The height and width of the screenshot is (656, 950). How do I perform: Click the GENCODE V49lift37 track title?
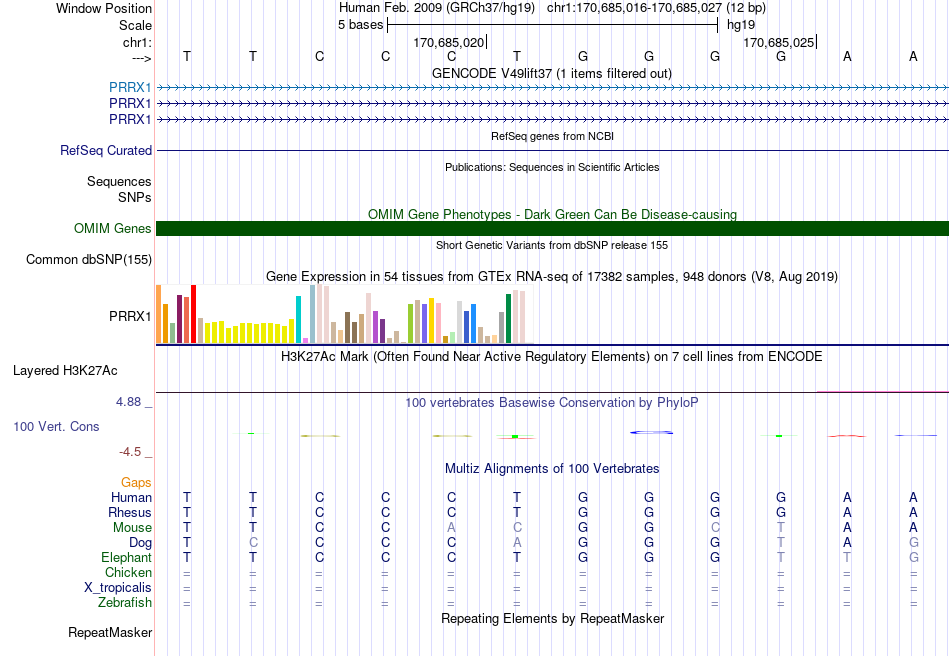552,73
